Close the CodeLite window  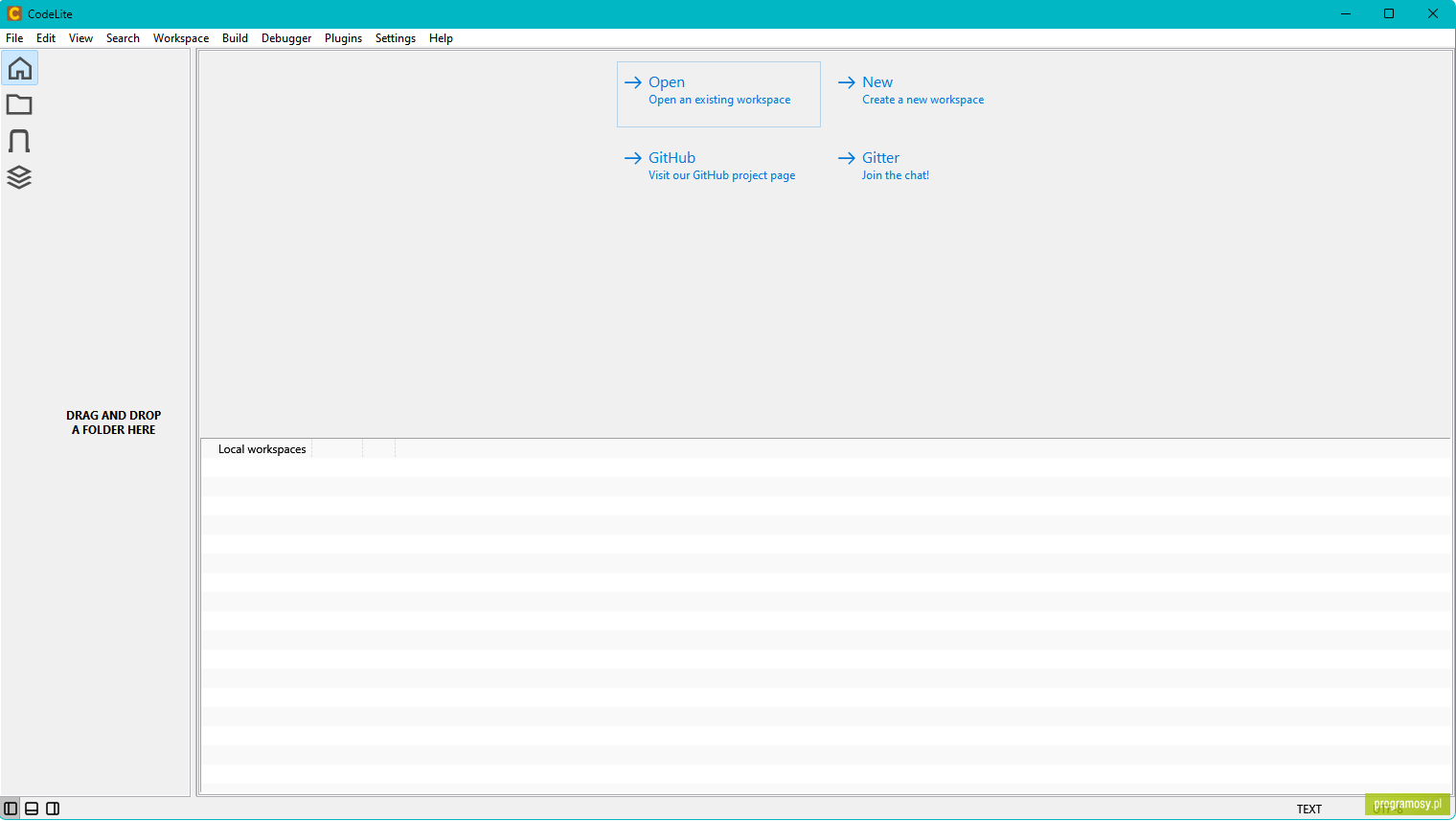(1433, 13)
